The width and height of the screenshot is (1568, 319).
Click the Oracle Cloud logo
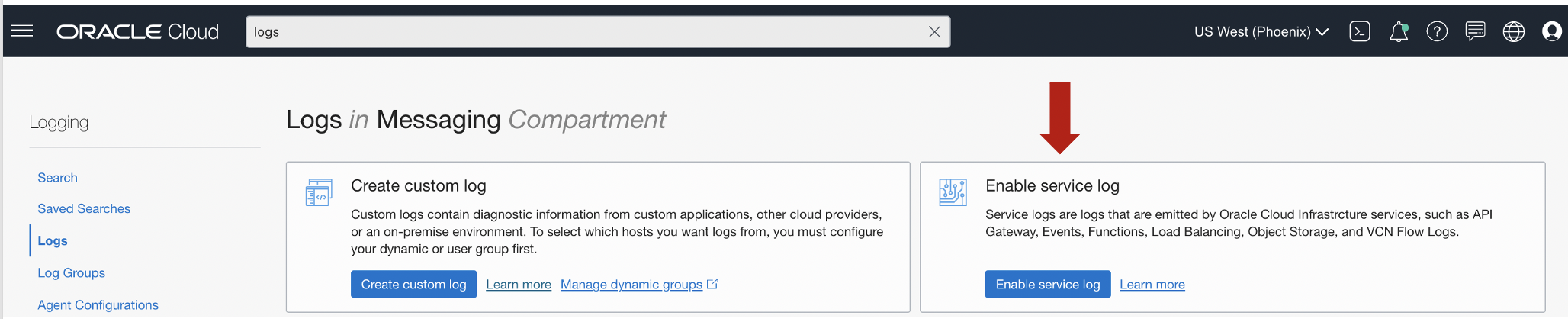point(138,31)
